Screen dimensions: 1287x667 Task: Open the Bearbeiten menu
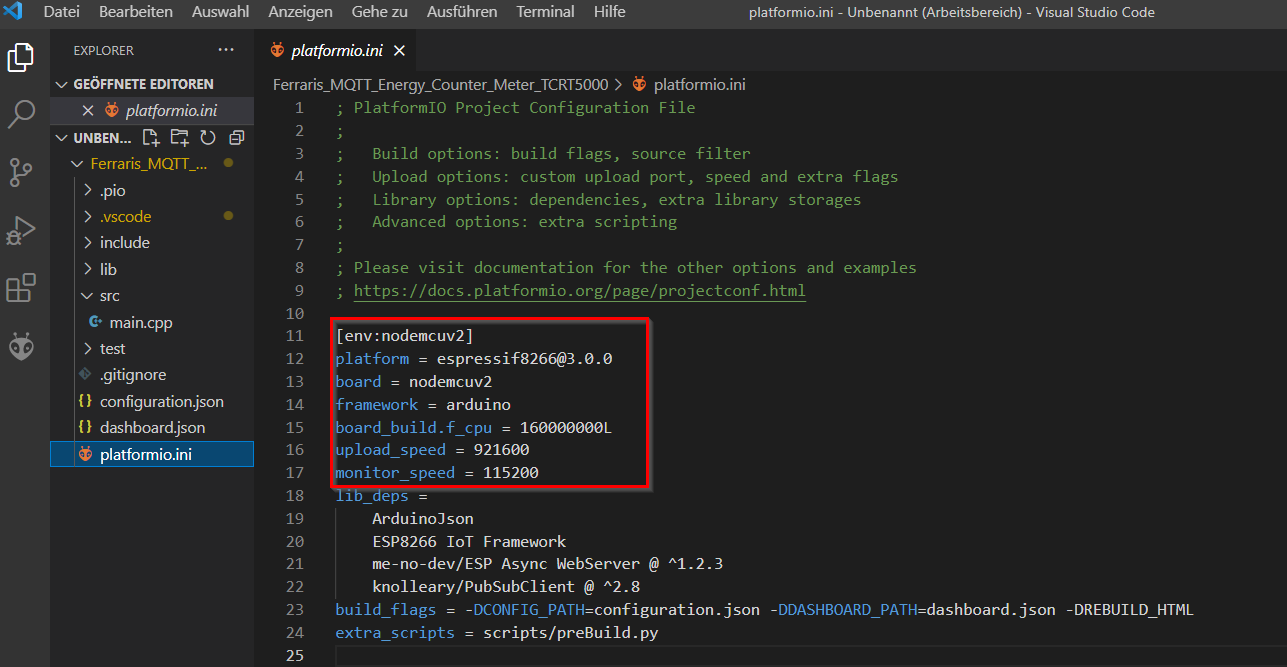(x=136, y=12)
